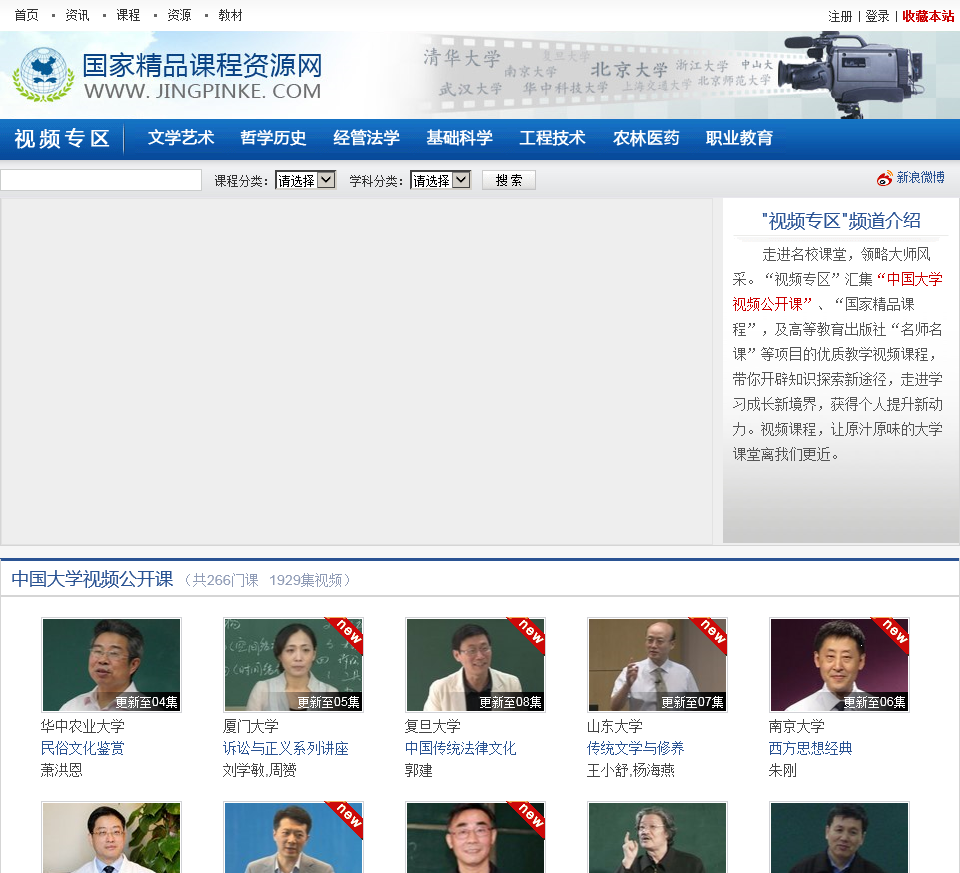Image resolution: width=960 pixels, height=873 pixels.
Task: Click the "视频专区"频道介绍 heading
Action: tap(841, 220)
